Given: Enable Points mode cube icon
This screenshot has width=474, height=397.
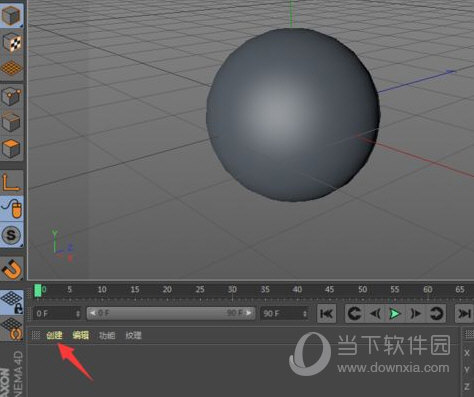Looking at the screenshot, I should pos(12,96).
